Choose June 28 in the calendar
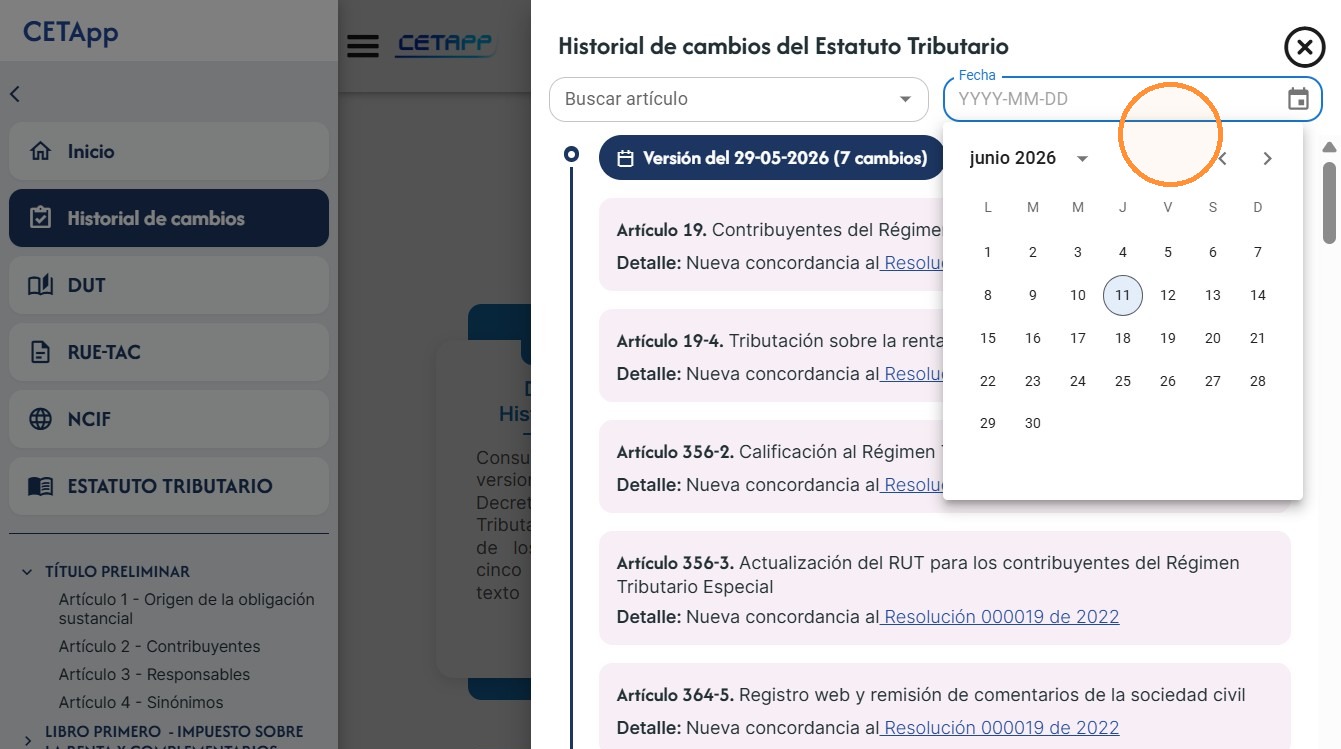 [1258, 381]
